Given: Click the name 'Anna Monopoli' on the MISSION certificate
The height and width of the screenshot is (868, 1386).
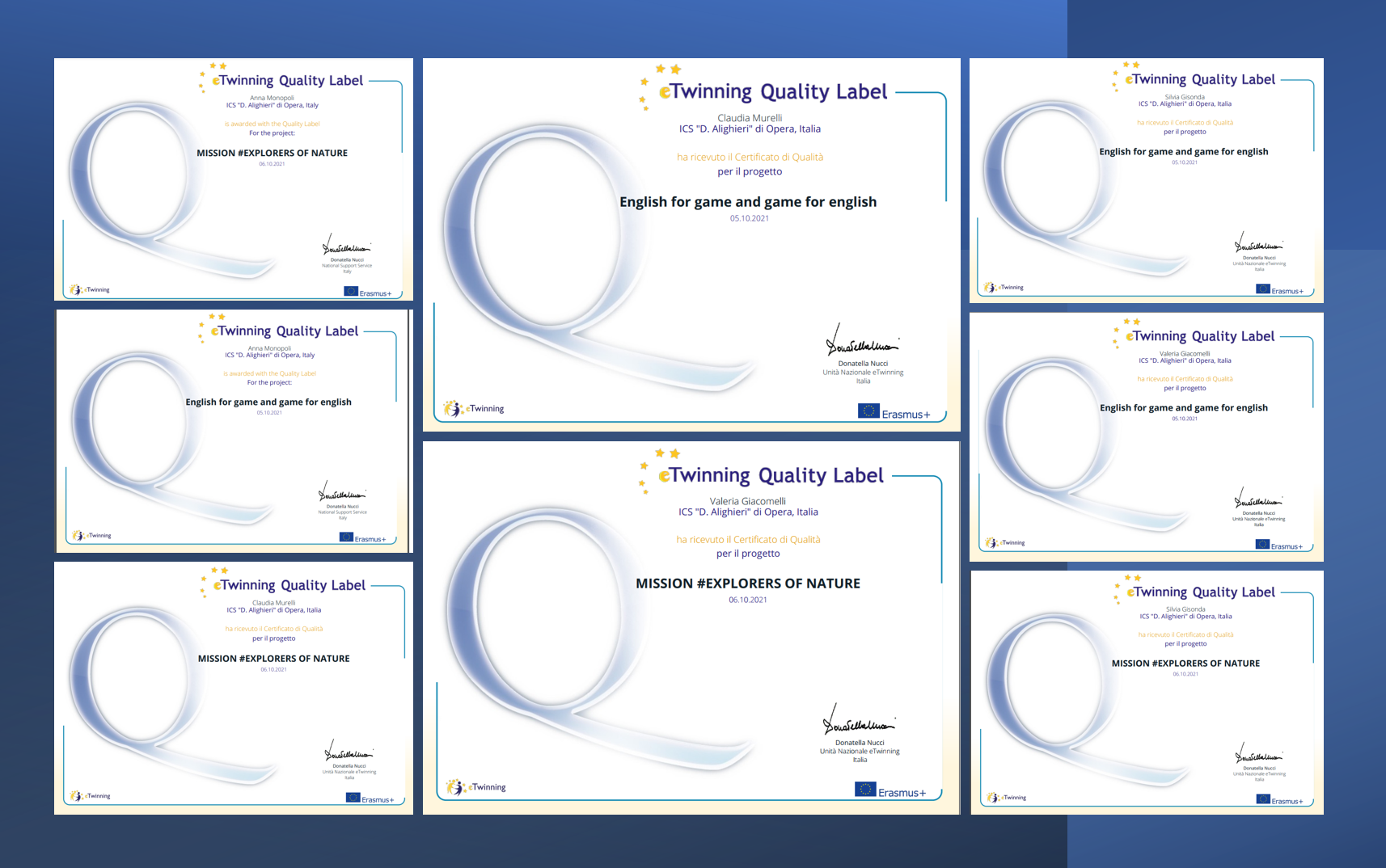Looking at the screenshot, I should [x=272, y=98].
